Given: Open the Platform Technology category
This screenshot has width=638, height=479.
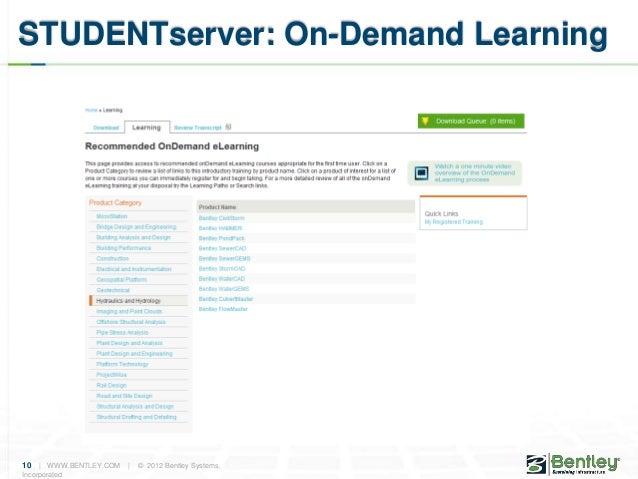Looking at the screenshot, I should coord(122,364).
